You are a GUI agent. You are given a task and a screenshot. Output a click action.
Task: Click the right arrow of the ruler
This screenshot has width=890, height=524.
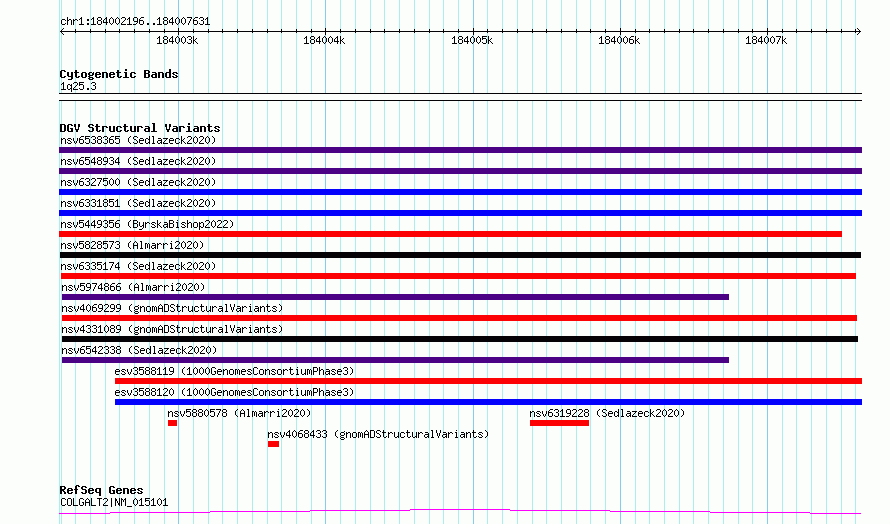[x=858, y=32]
